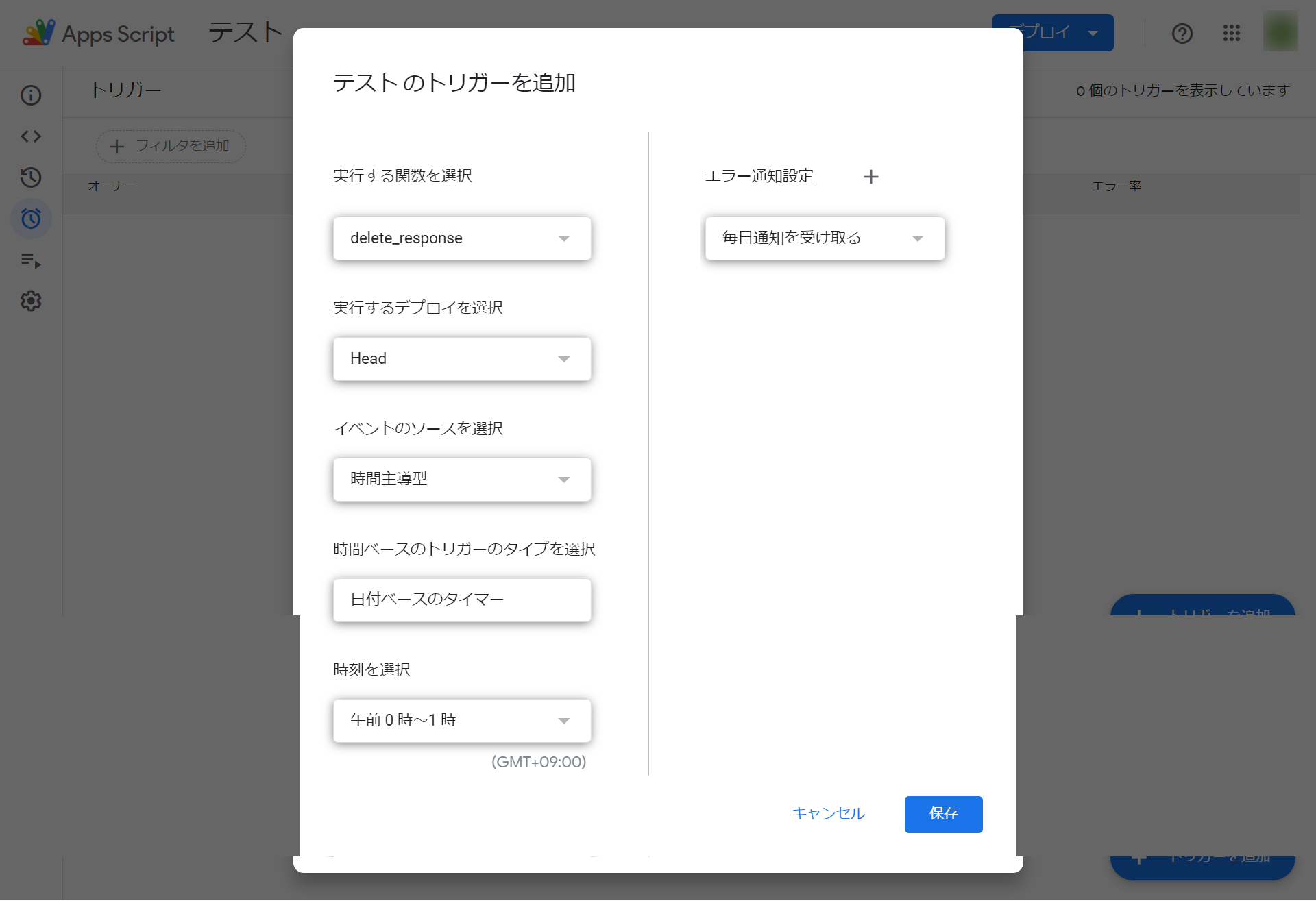
Task: Switch to the script Editor
Action: [x=31, y=136]
